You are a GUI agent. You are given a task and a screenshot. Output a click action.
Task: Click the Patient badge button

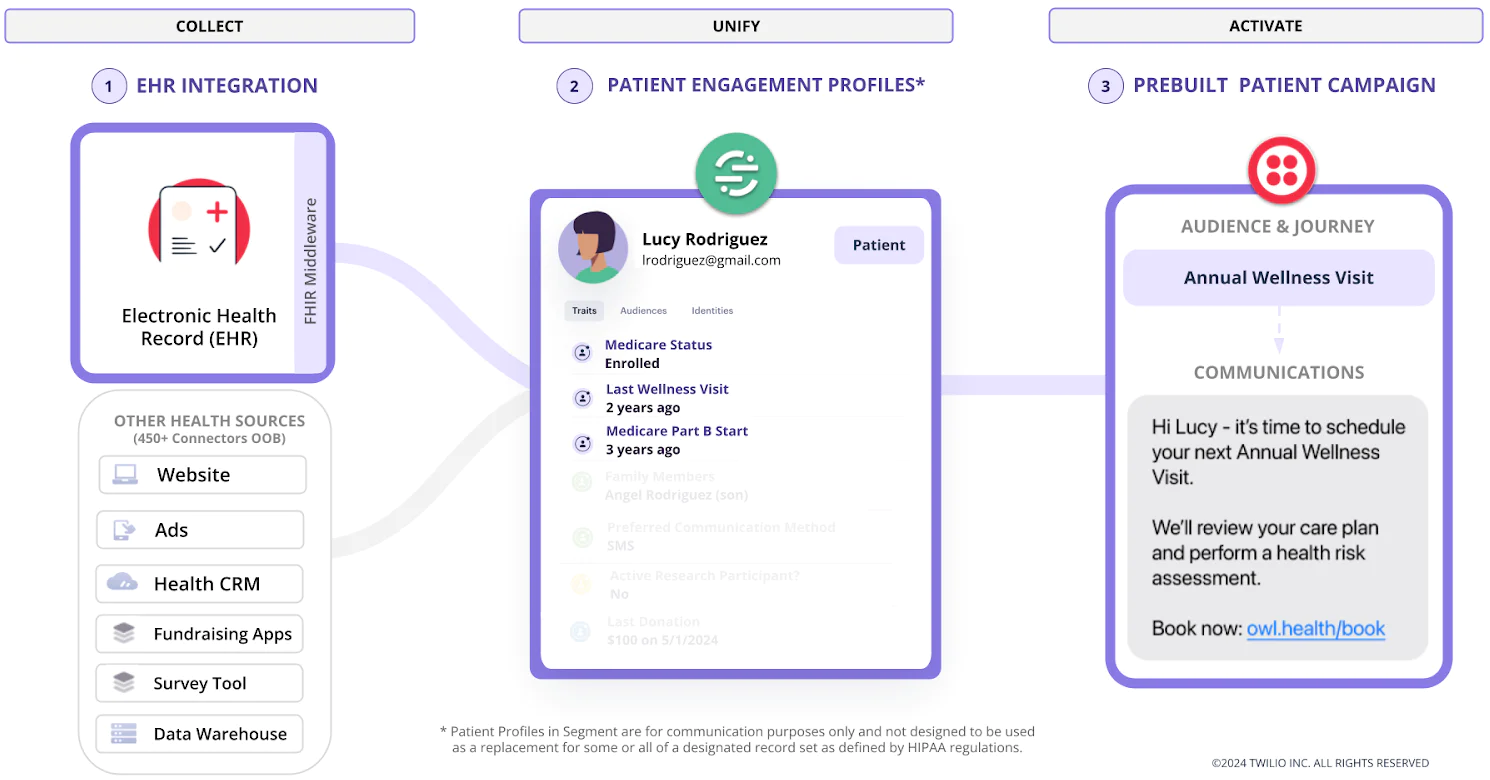coord(879,245)
